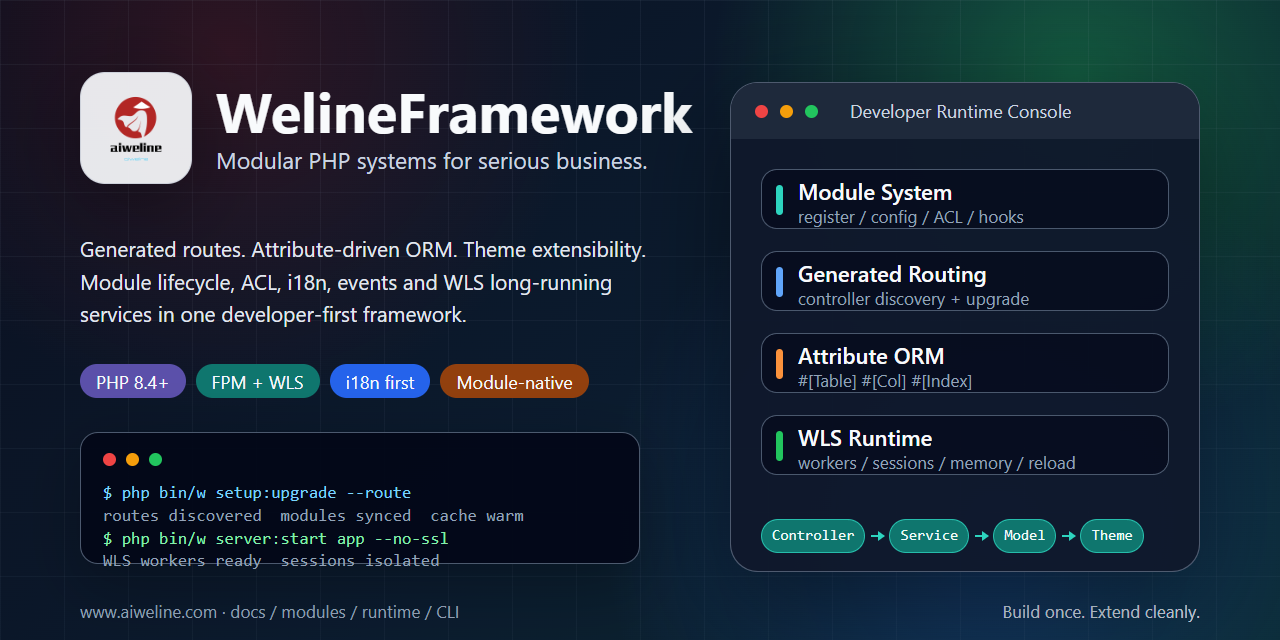
Task: Click the 'php bin/w setup:upgrade --route' command line
Action: 257,493
